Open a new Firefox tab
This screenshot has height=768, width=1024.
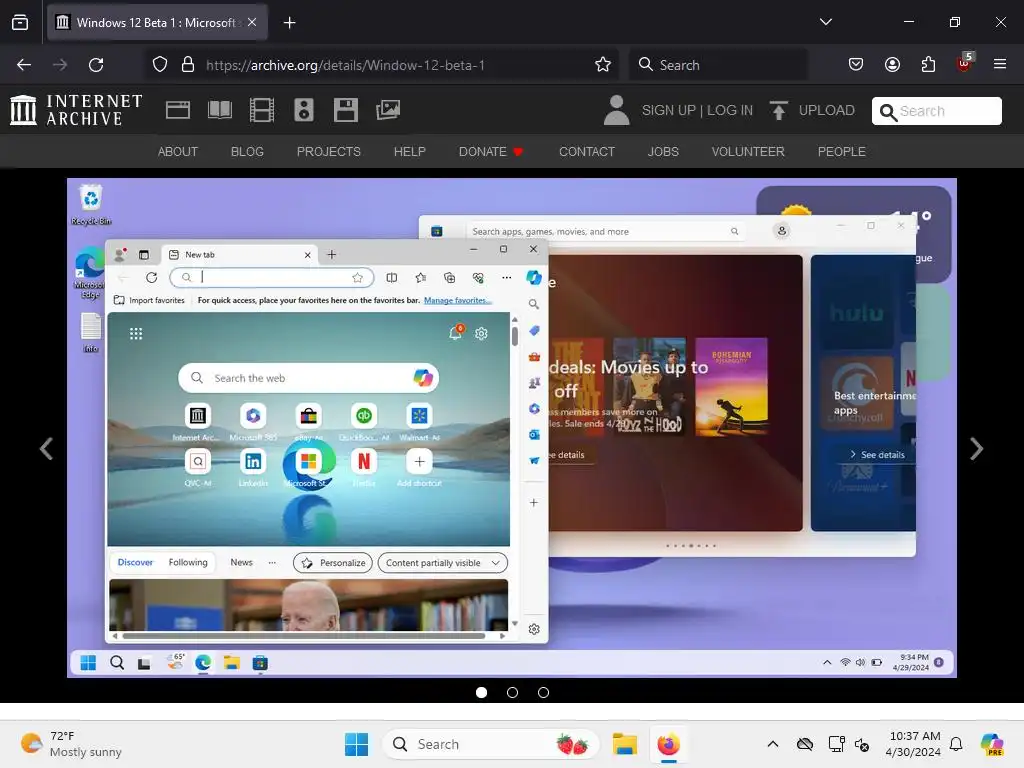(x=289, y=23)
